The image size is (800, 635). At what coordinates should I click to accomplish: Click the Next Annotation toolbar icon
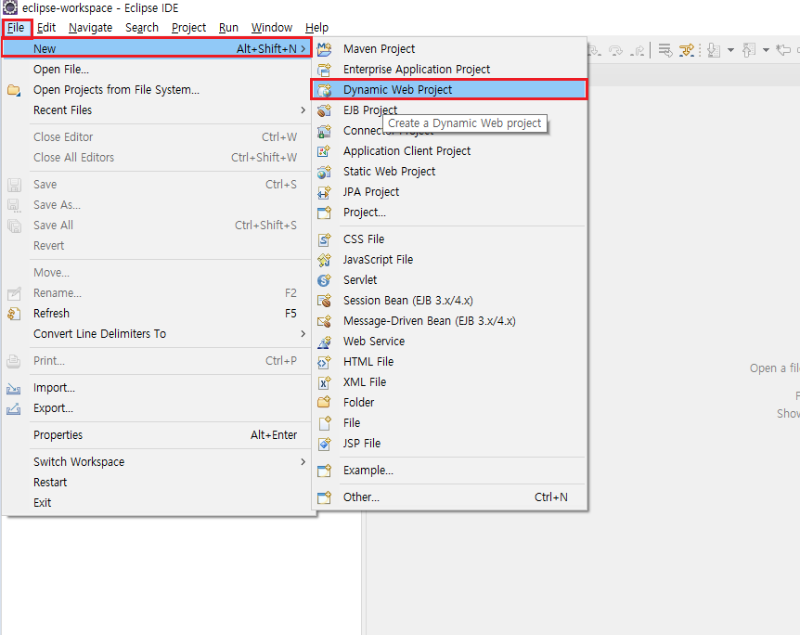714,50
